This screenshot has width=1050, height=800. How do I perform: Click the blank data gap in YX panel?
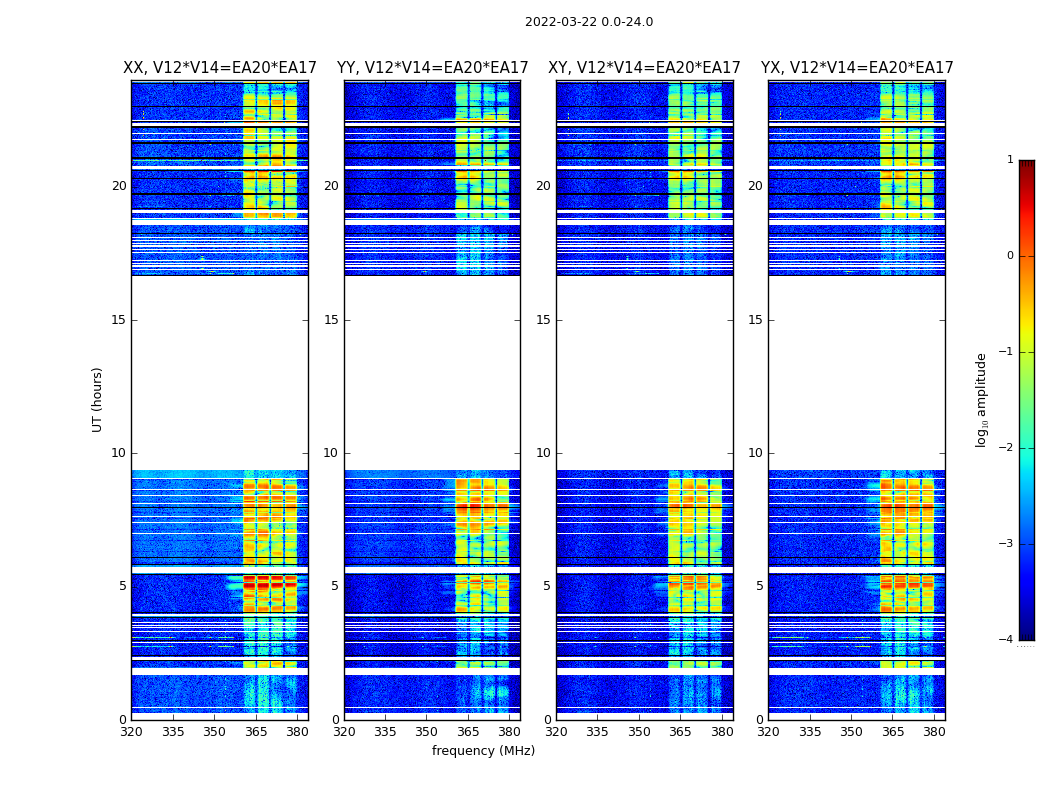click(856, 373)
